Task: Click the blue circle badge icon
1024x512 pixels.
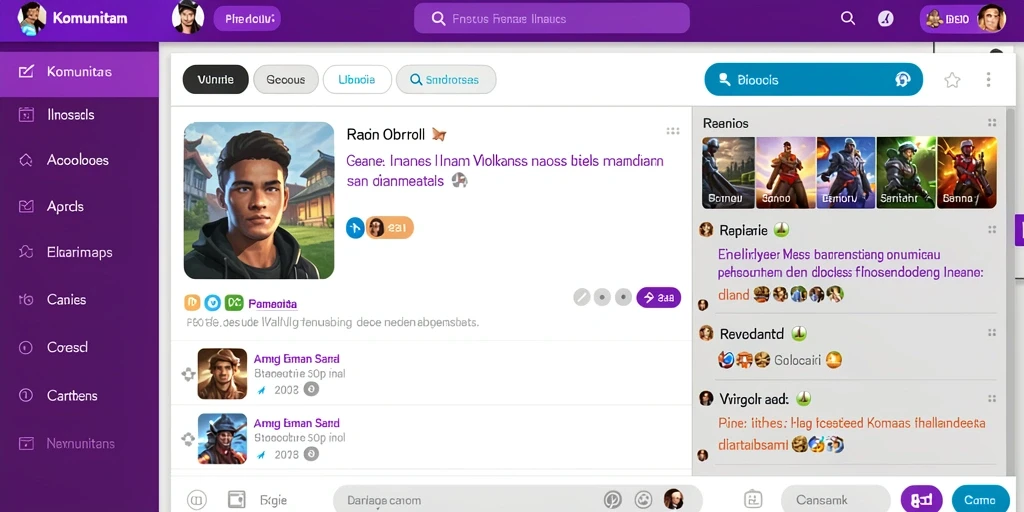Action: pos(212,302)
